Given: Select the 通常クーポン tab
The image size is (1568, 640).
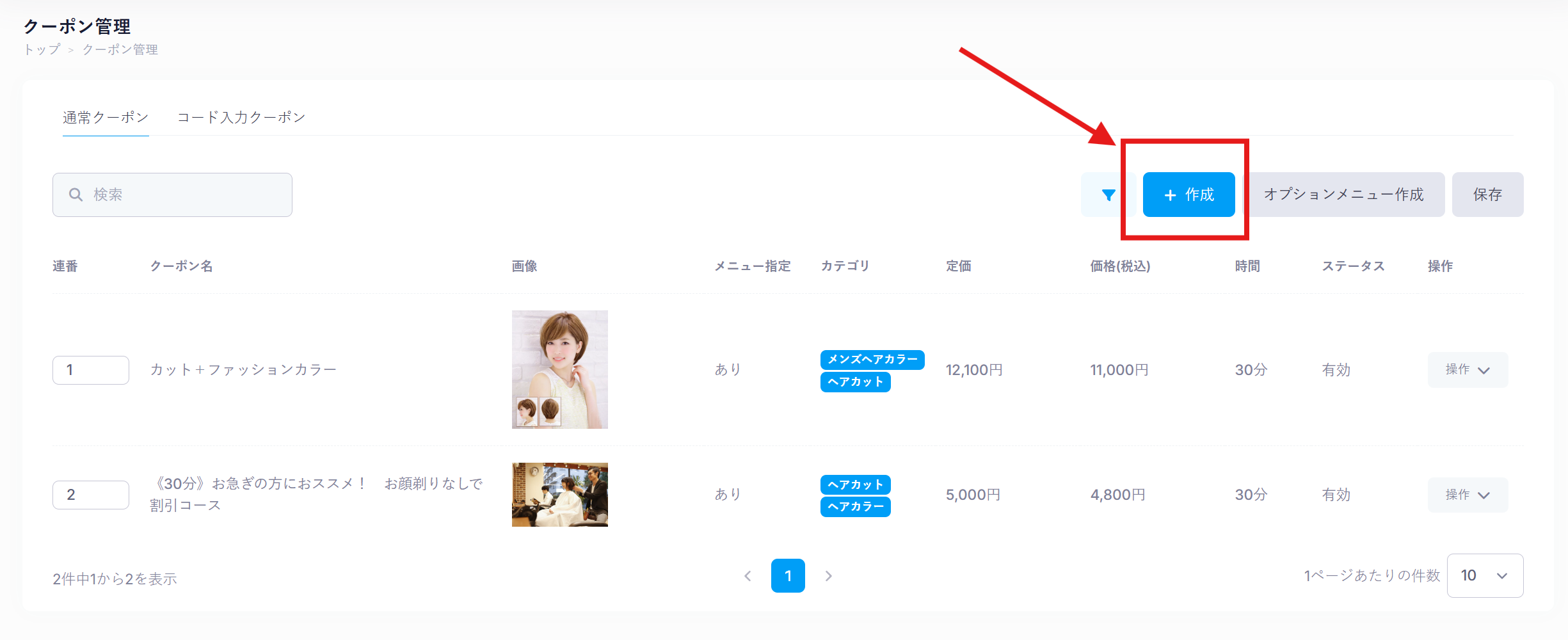Looking at the screenshot, I should click(x=106, y=118).
